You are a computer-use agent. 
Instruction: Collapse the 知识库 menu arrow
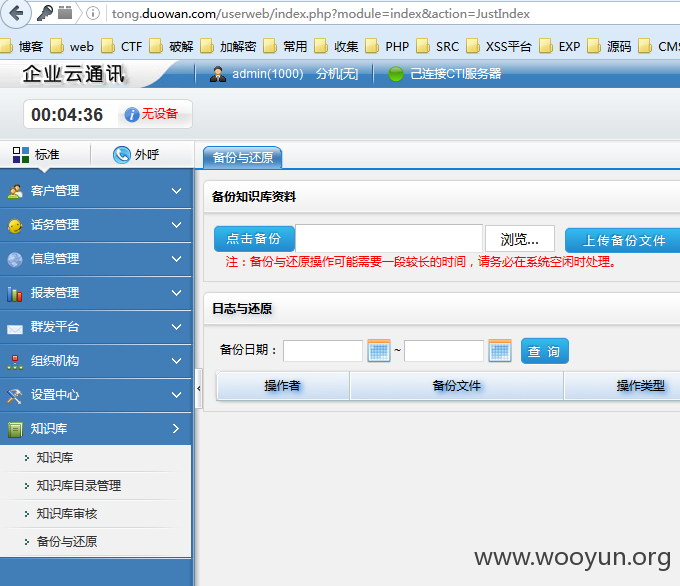(176, 429)
